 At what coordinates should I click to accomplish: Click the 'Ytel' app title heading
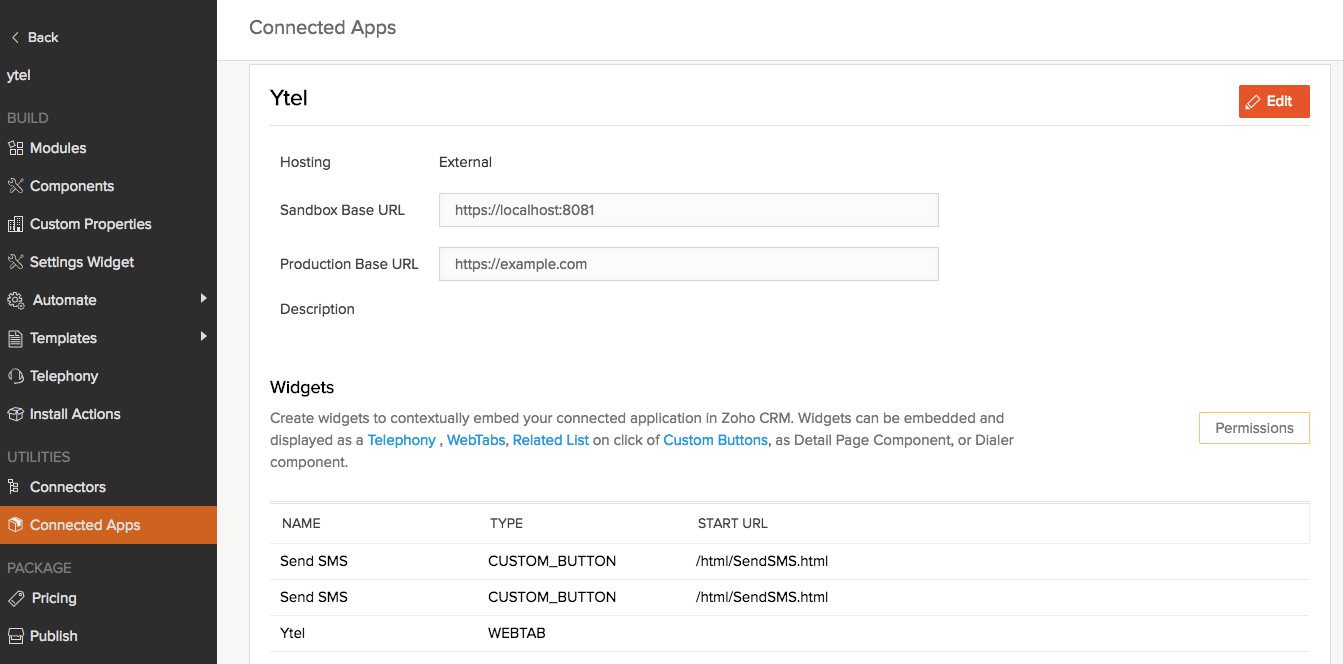289,98
